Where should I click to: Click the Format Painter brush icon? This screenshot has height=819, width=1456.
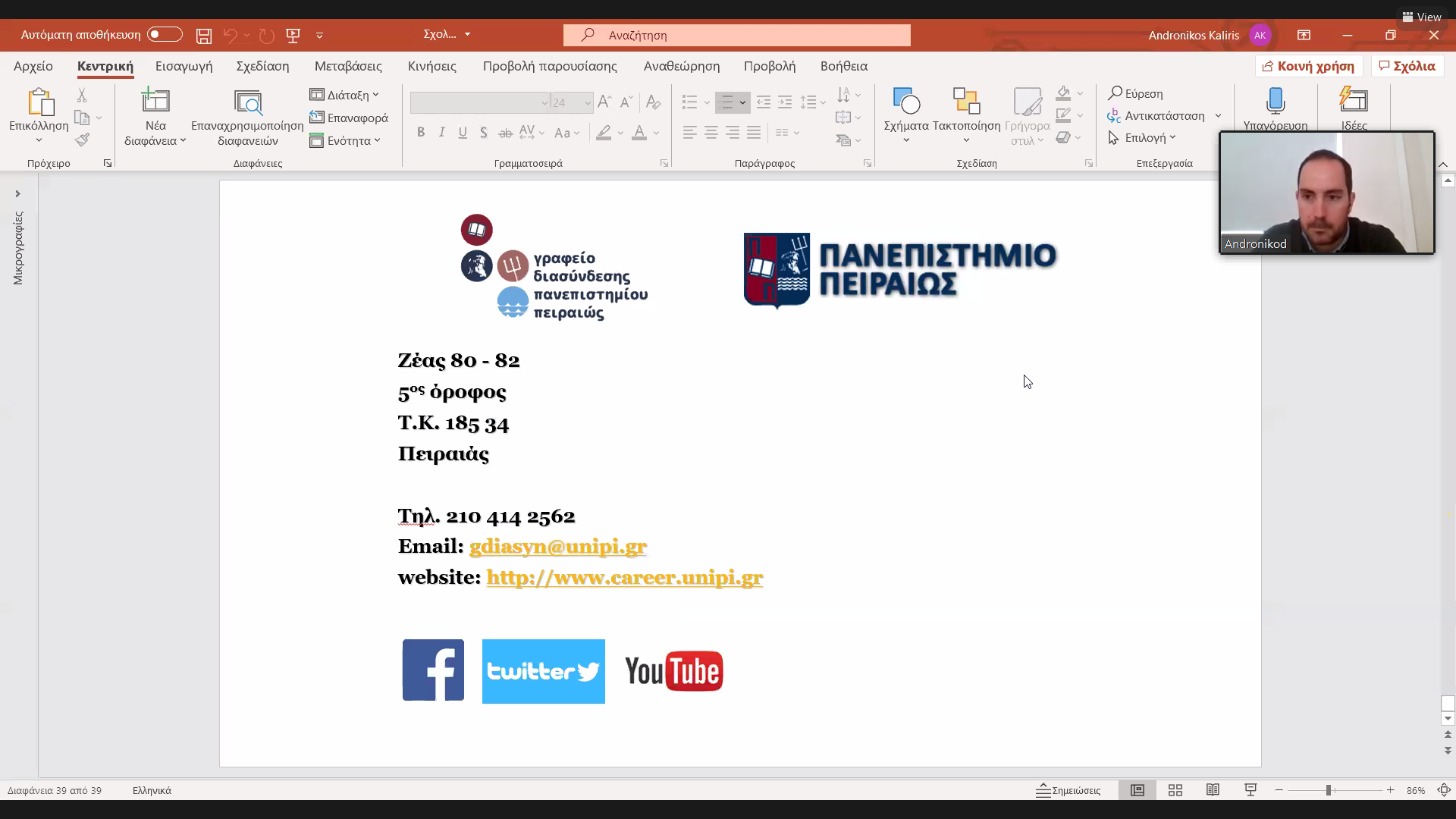click(82, 140)
